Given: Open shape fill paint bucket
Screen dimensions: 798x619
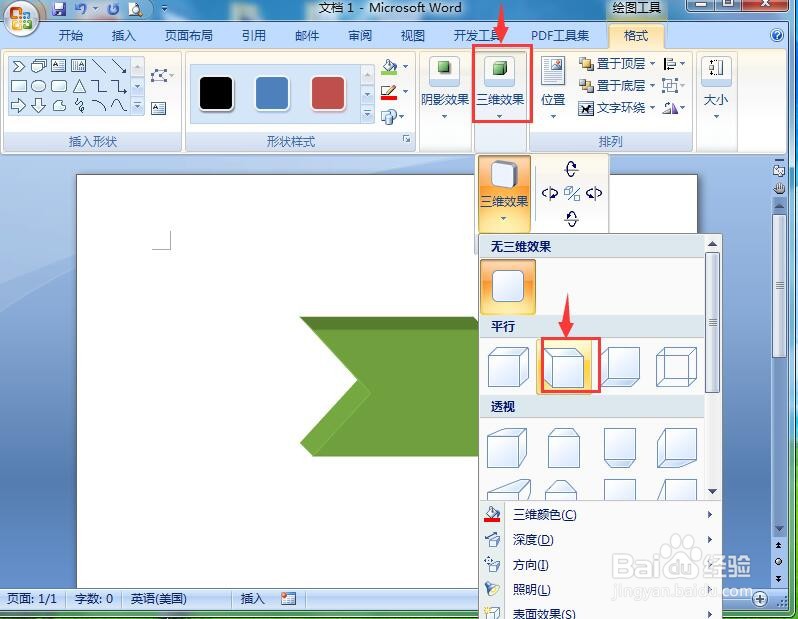Looking at the screenshot, I should click(389, 67).
